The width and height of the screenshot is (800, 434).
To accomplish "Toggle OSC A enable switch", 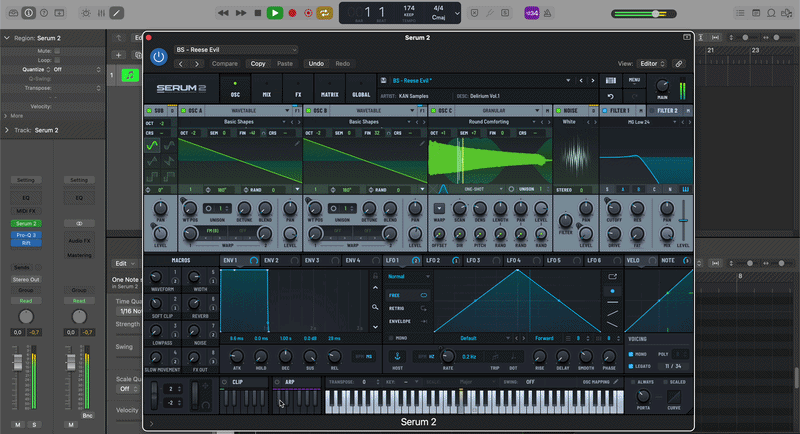I will pos(184,111).
